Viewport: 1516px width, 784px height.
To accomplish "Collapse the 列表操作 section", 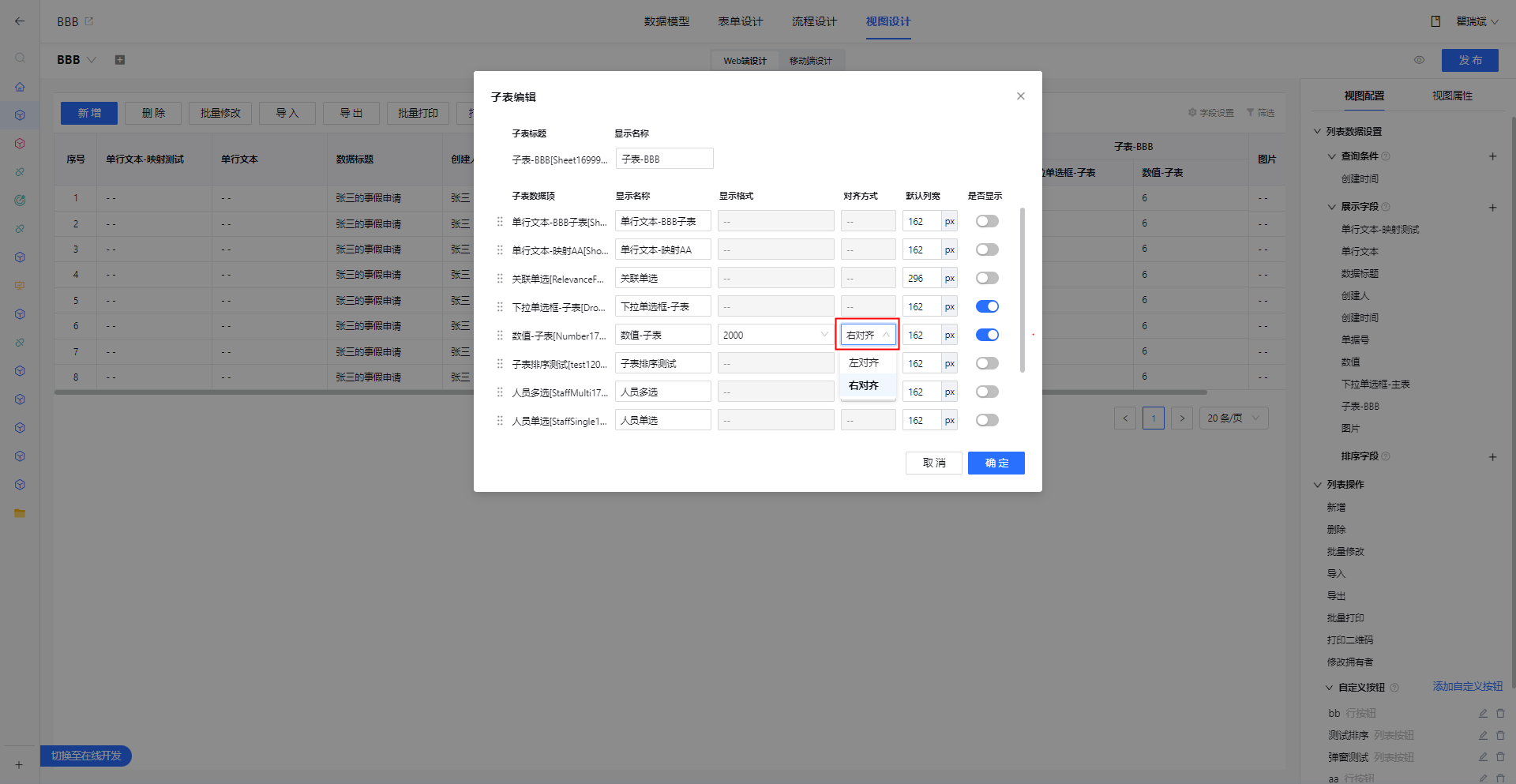I will (1317, 485).
